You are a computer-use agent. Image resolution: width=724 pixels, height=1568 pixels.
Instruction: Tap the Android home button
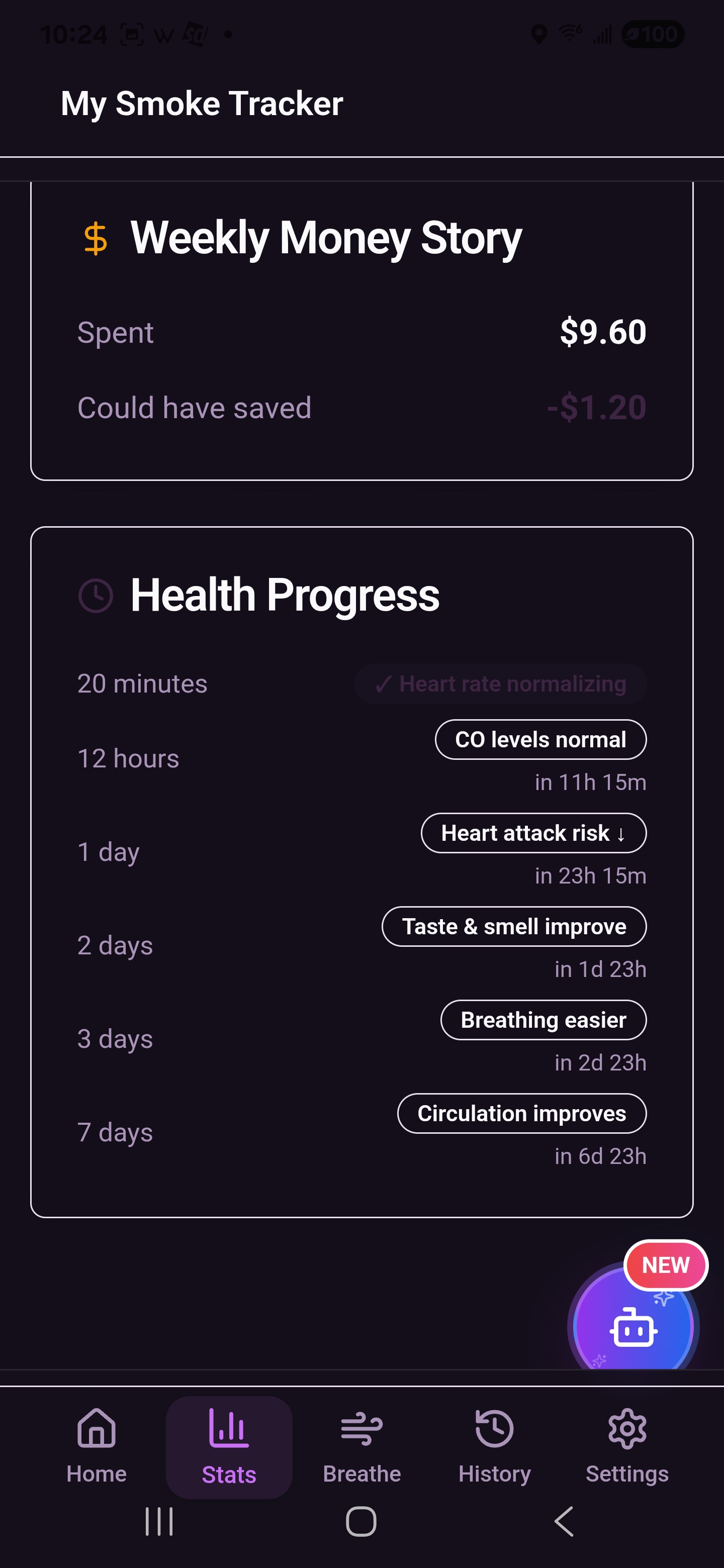[x=361, y=1522]
